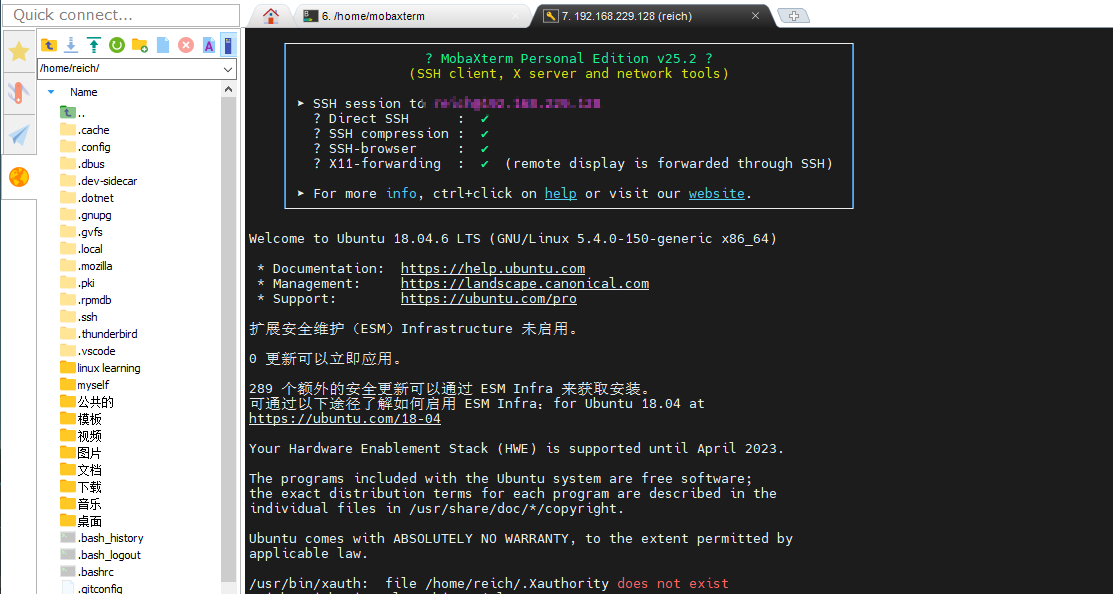Viewport: 1113px width, 594px height.
Task: Create a new folder via toolbar icon
Action: point(140,45)
